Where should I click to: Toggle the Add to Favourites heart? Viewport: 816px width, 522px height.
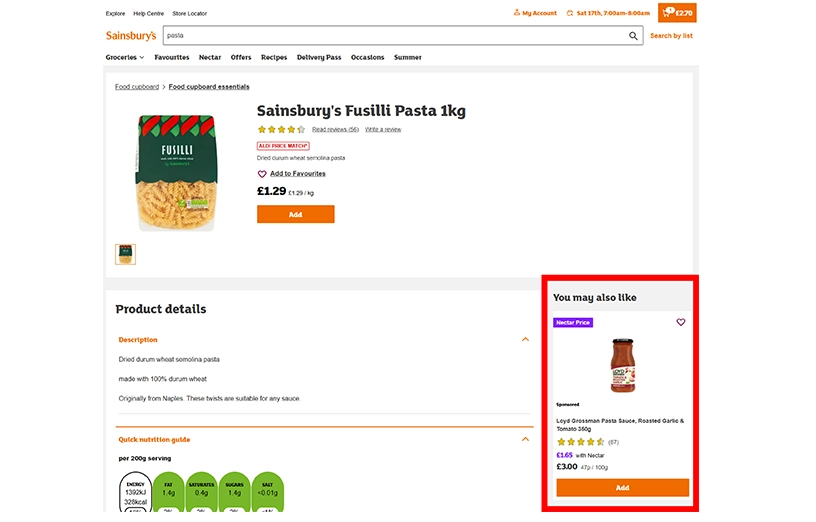pyautogui.click(x=263, y=174)
